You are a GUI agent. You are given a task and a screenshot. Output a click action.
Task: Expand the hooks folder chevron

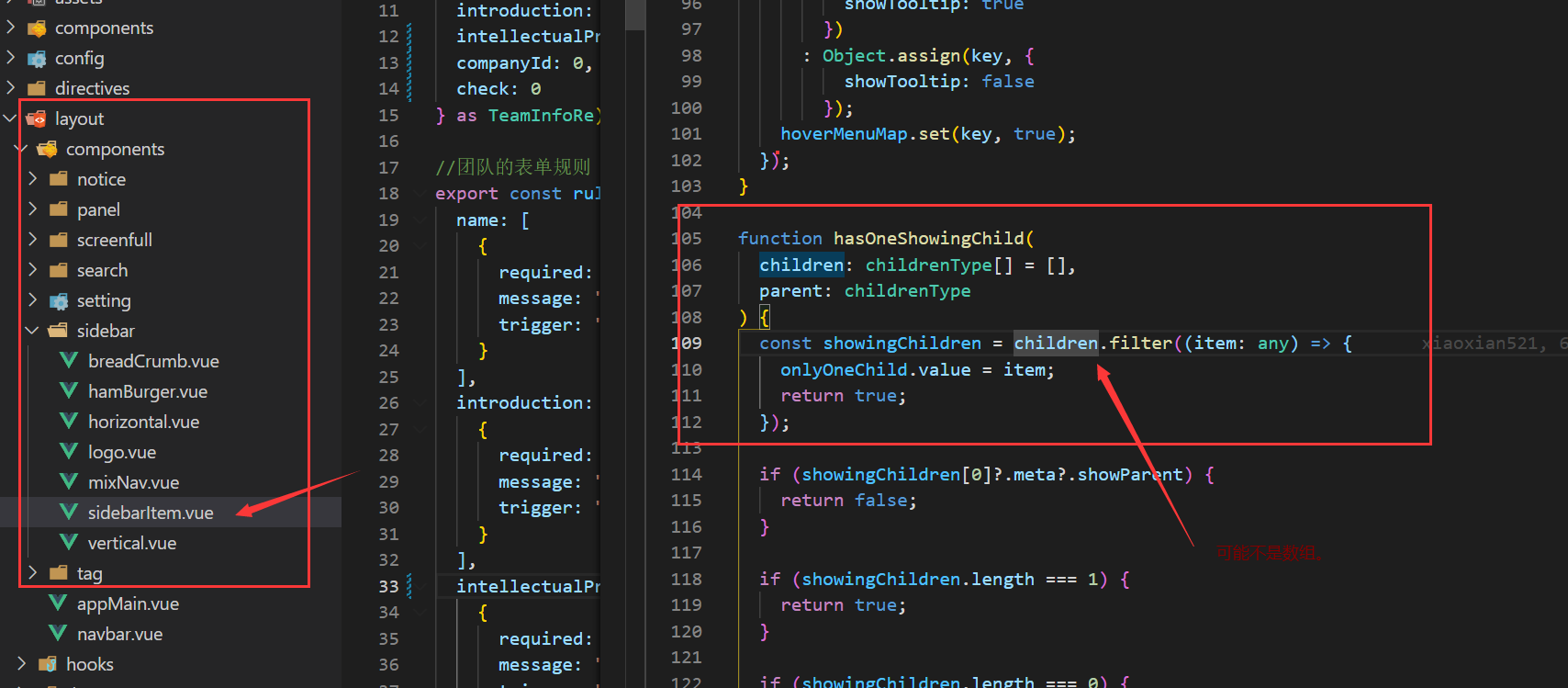(x=21, y=663)
